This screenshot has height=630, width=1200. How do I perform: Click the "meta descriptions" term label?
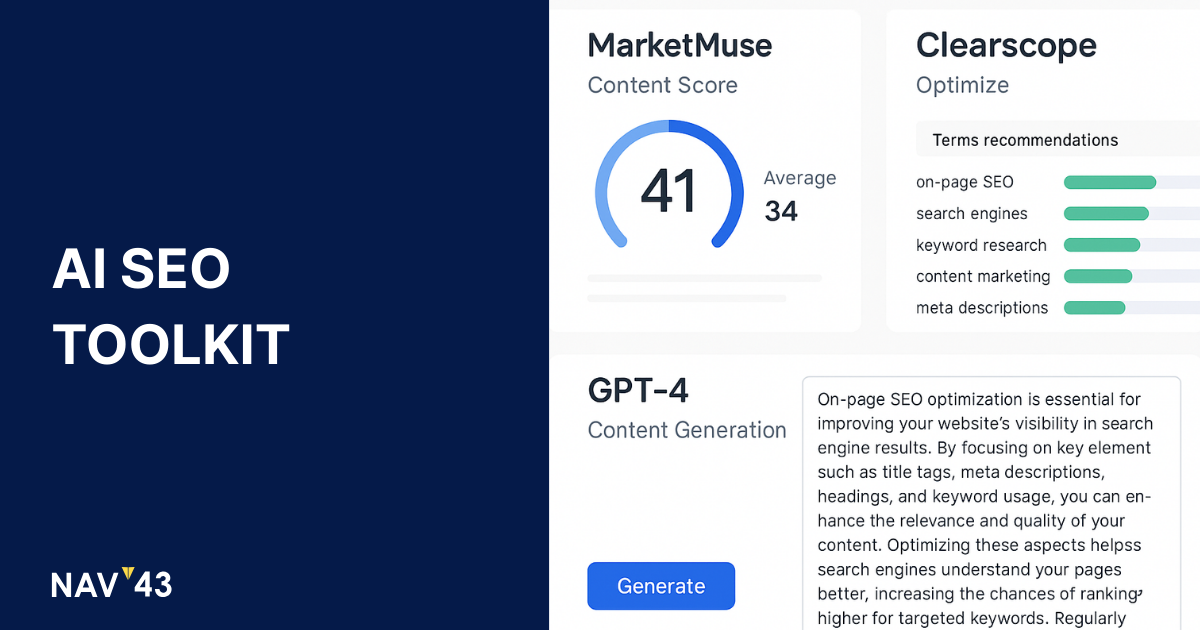(982, 308)
